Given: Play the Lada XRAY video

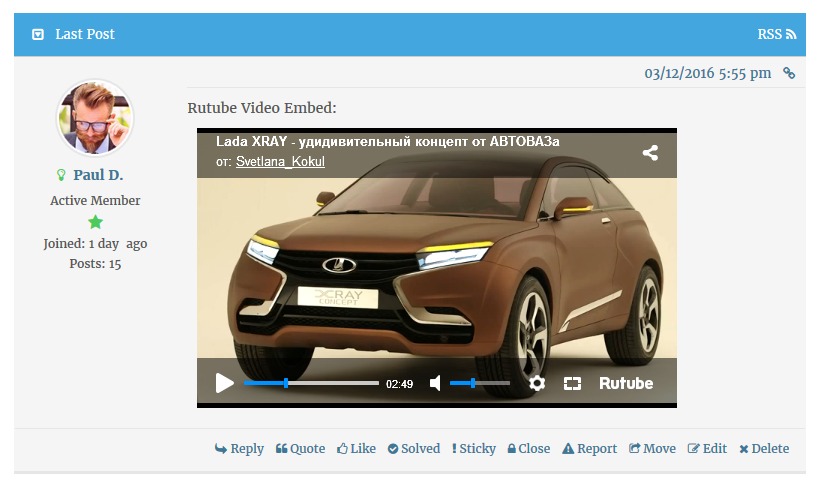Looking at the screenshot, I should click(225, 383).
